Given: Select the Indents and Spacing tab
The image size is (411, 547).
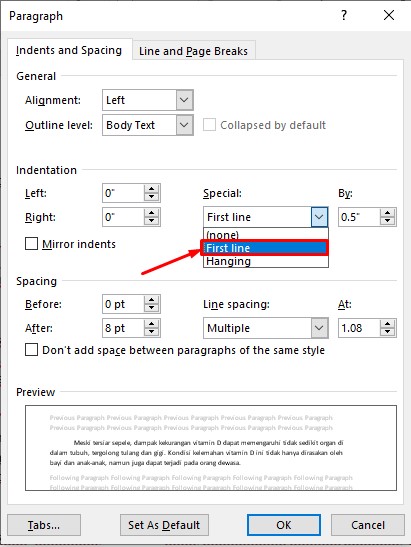Looking at the screenshot, I should pyautogui.click(x=69, y=50).
